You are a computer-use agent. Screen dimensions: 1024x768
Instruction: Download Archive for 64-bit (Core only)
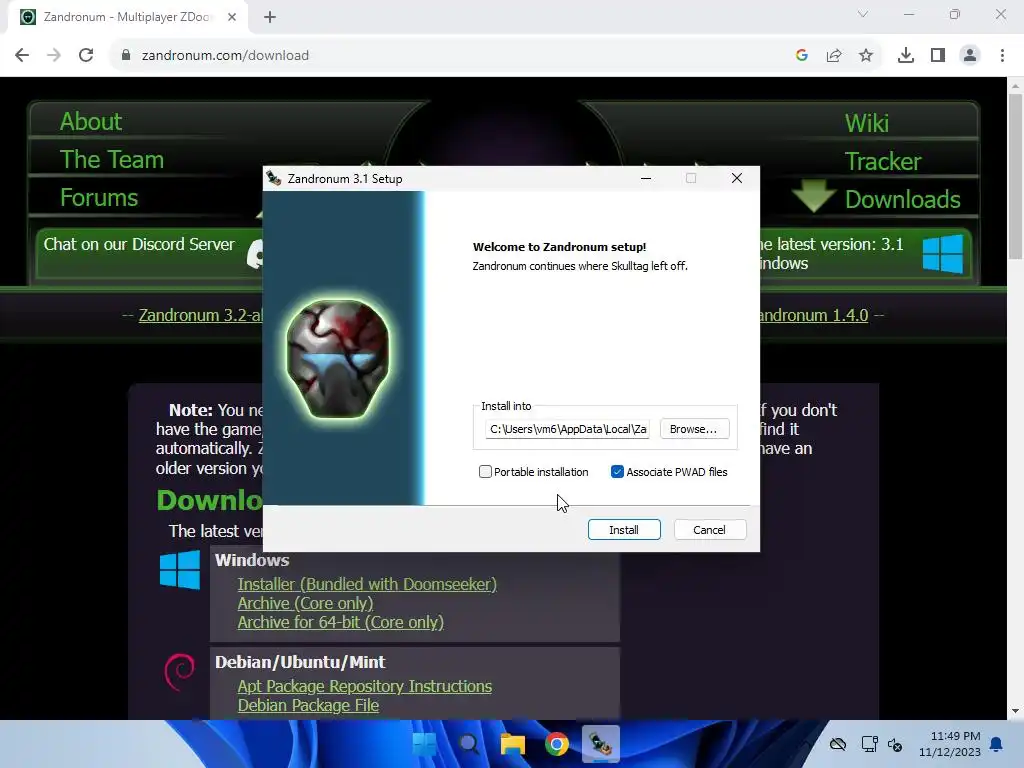coord(340,622)
